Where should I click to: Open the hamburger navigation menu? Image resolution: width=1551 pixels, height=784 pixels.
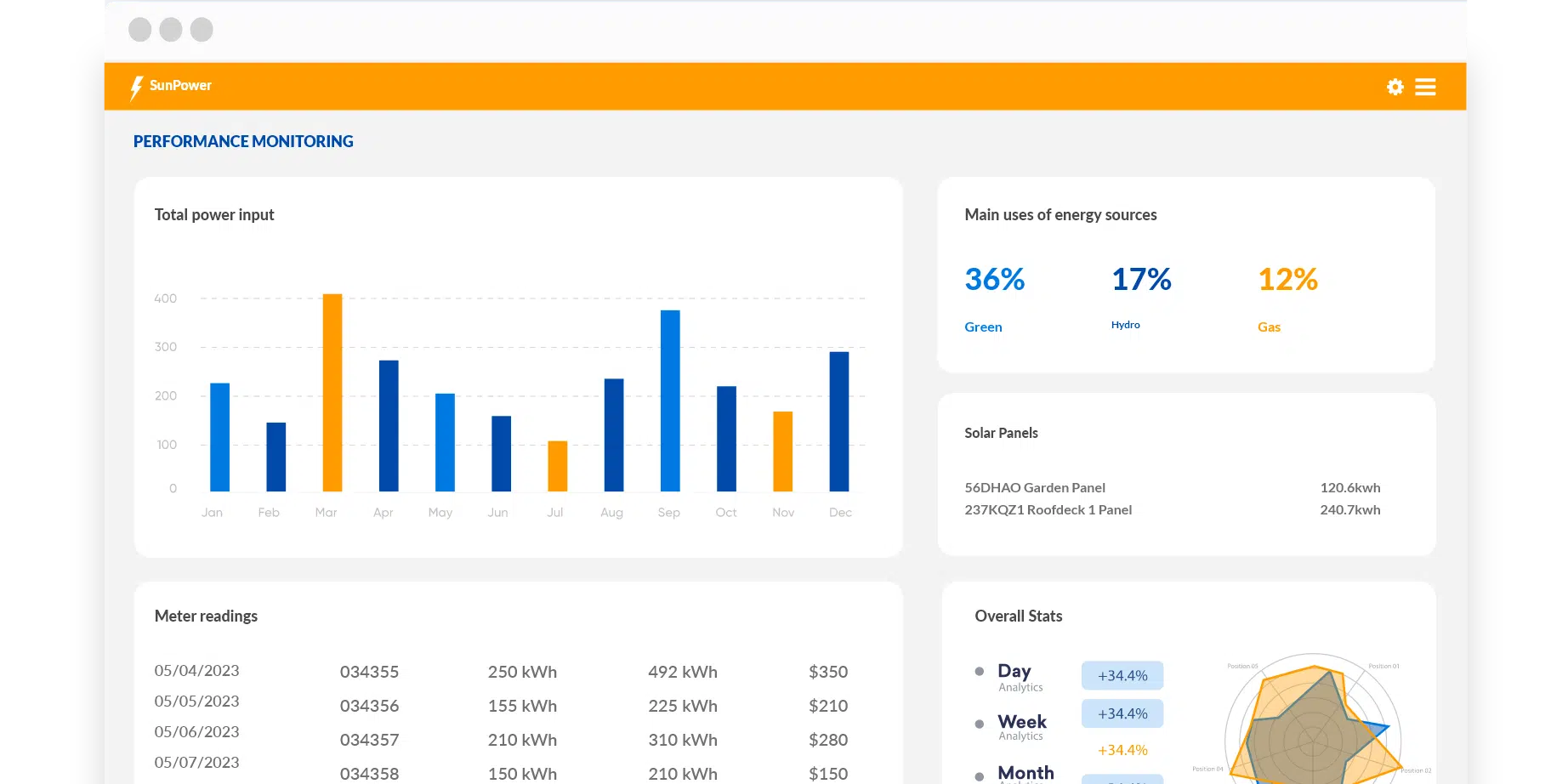pos(1425,86)
